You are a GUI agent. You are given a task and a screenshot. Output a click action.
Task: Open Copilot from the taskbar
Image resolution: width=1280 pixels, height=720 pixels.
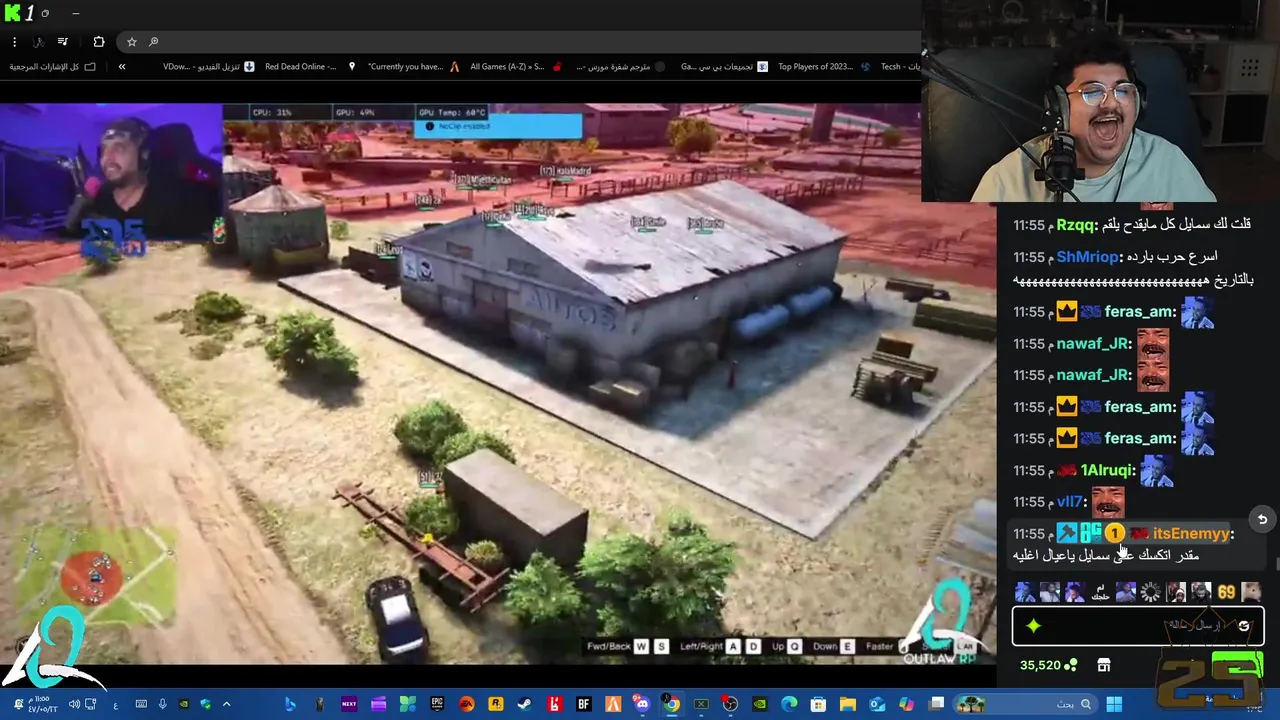click(x=906, y=704)
